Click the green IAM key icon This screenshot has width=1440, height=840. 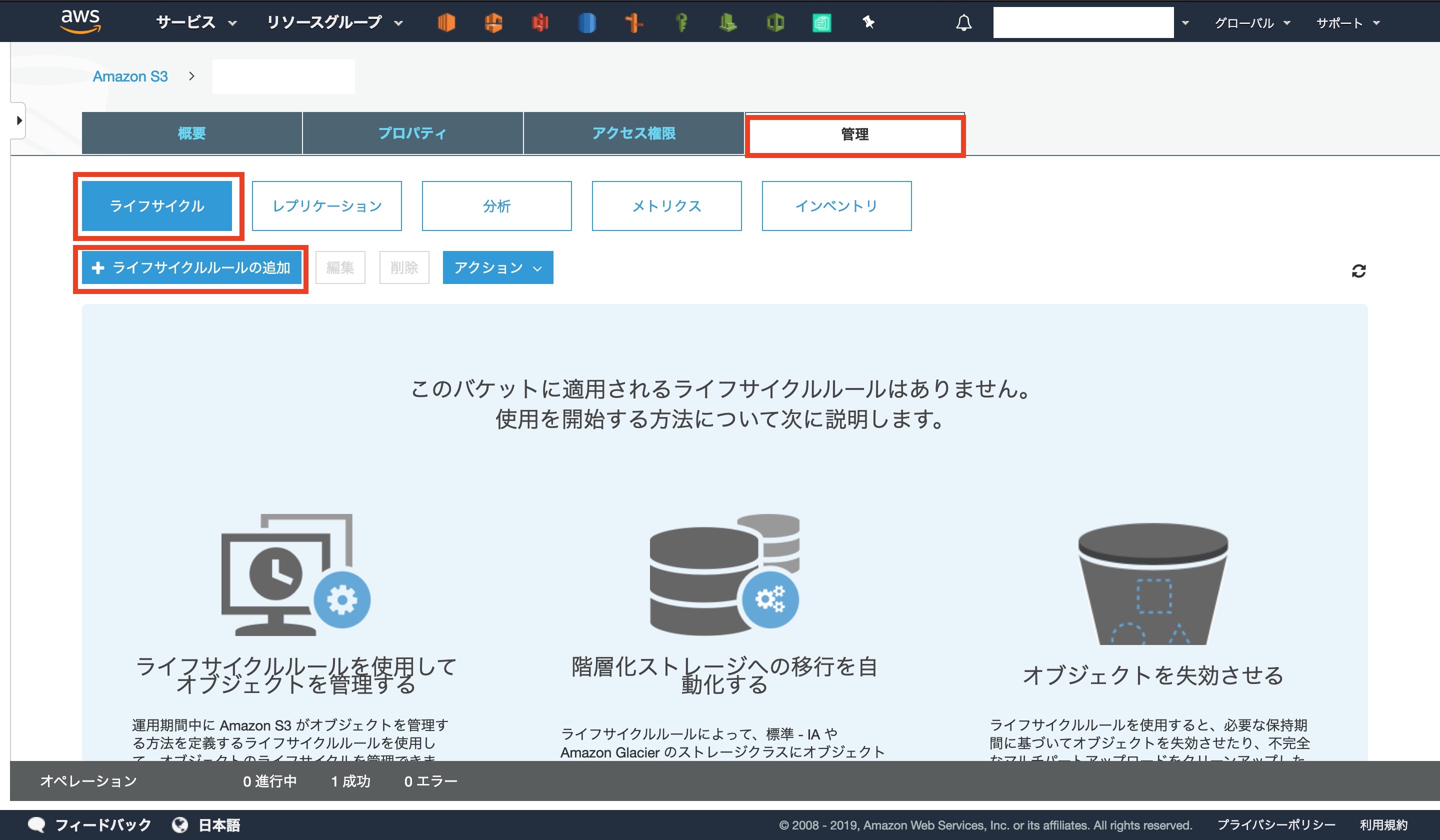point(681,23)
